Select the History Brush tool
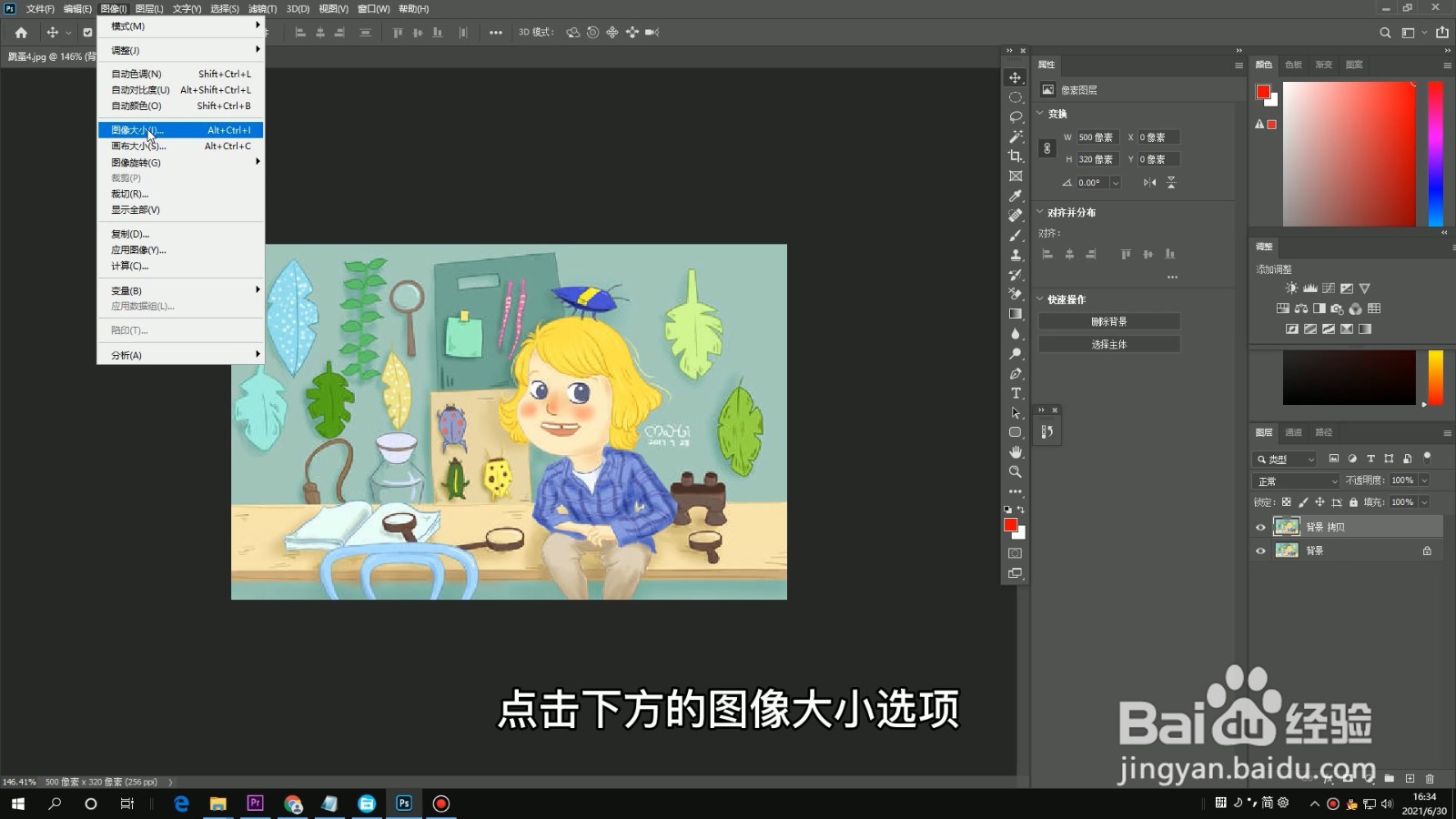The width and height of the screenshot is (1456, 819). click(x=1016, y=275)
